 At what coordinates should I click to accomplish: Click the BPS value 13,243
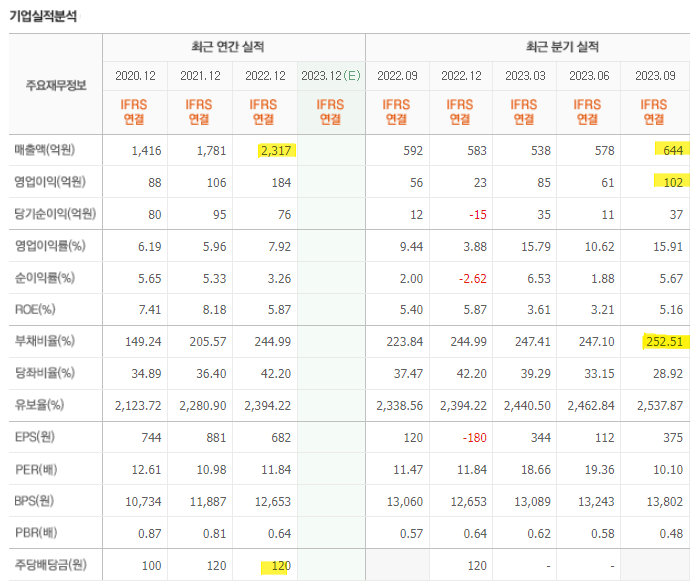coord(596,502)
